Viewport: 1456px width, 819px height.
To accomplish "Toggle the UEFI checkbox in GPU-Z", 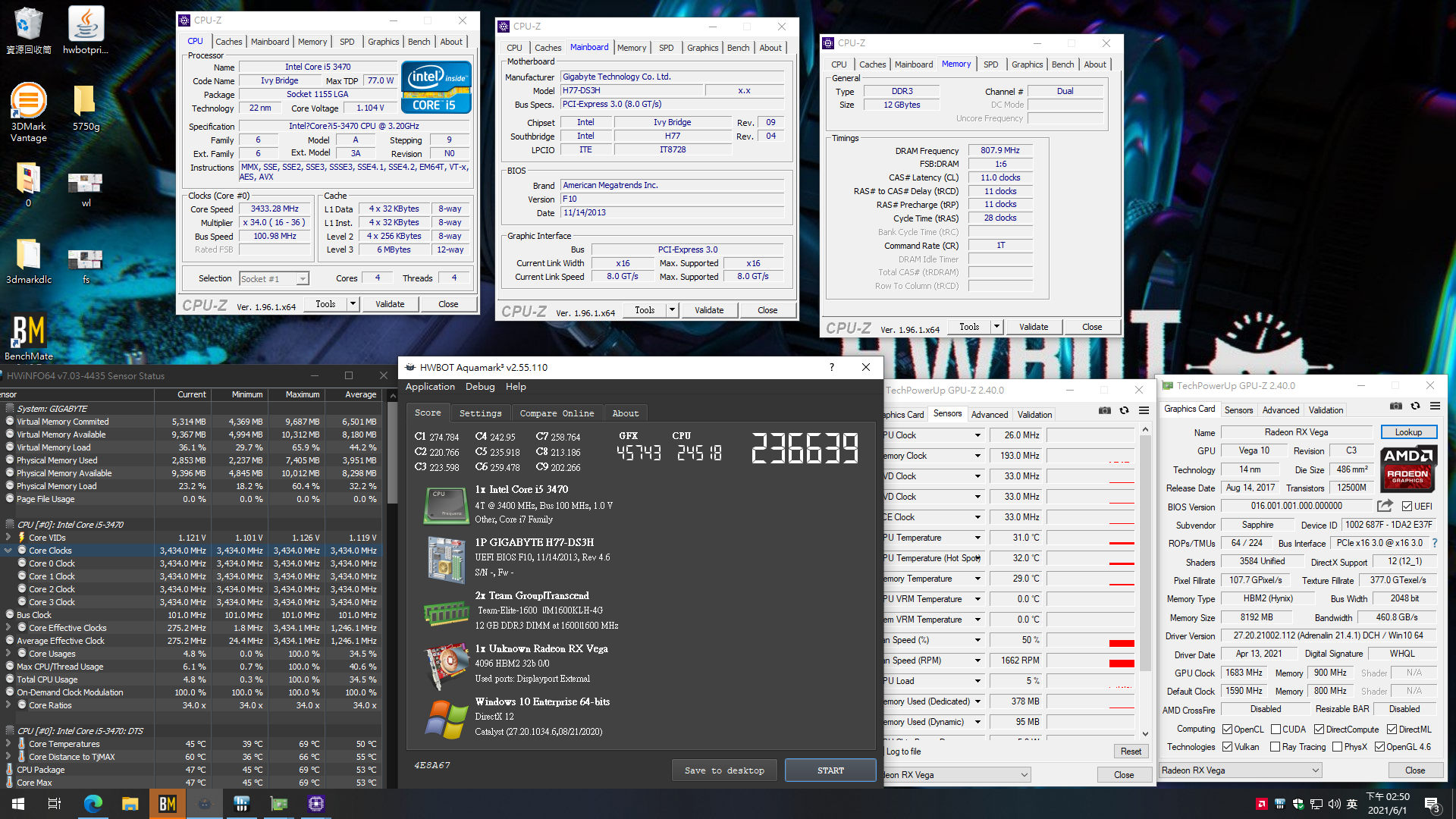I will 1407,506.
